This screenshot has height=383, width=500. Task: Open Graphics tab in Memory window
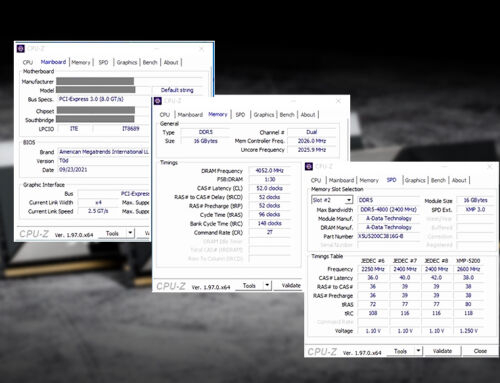264,115
